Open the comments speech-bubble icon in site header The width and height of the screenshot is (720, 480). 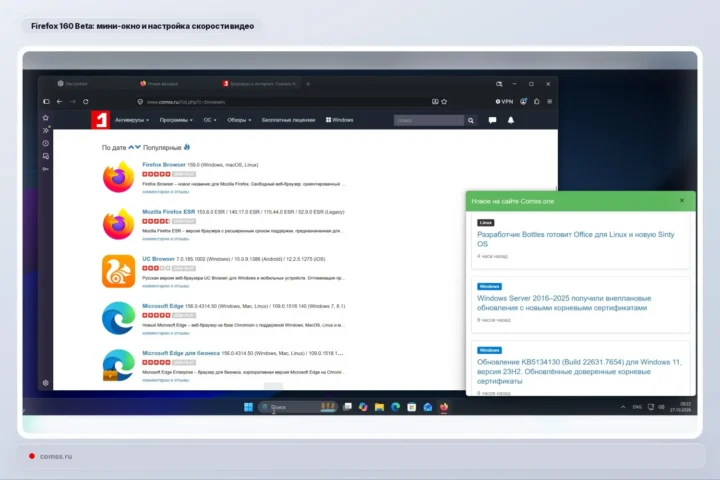tap(492, 120)
